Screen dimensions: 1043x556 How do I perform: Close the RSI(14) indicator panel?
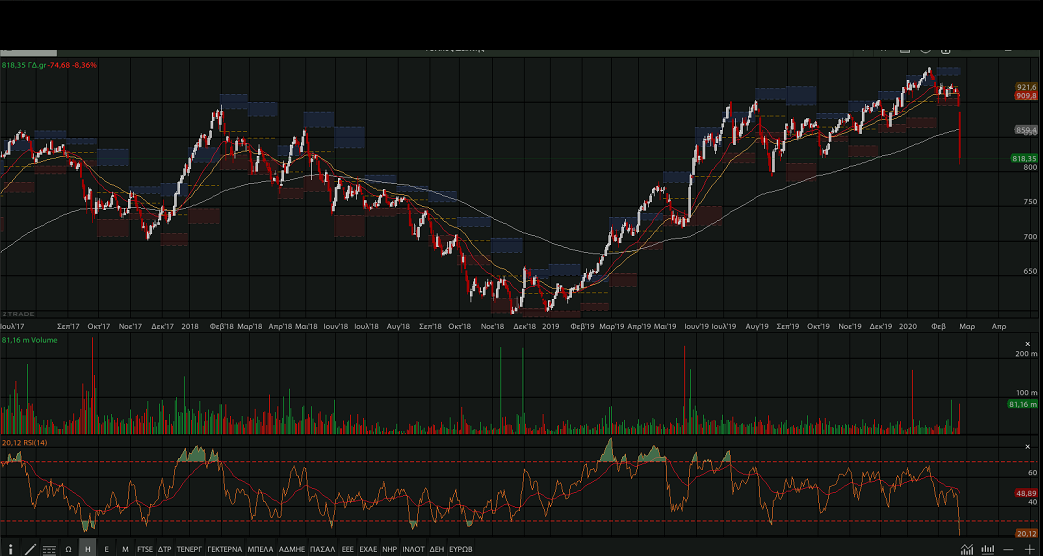[1027, 446]
